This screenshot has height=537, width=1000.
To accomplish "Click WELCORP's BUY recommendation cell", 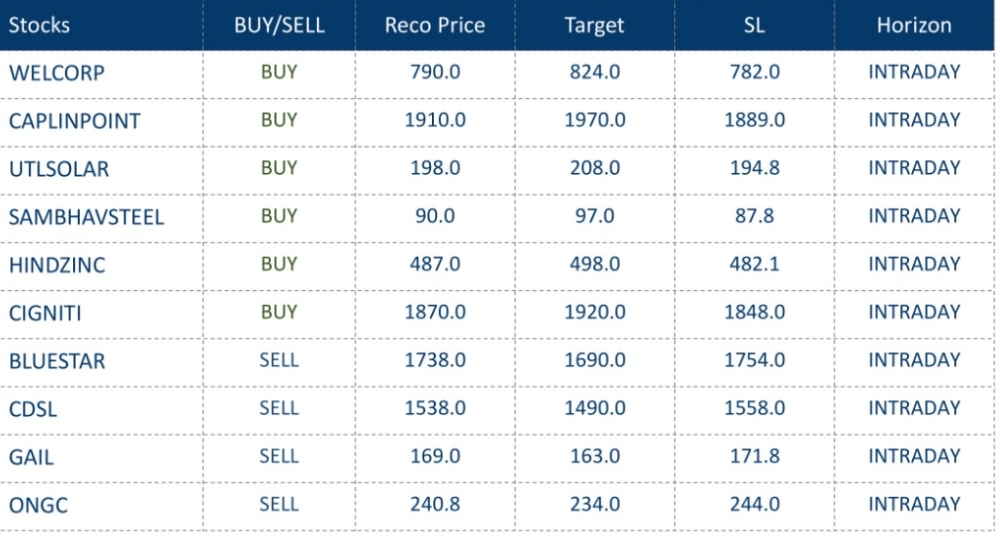I will coord(279,72).
